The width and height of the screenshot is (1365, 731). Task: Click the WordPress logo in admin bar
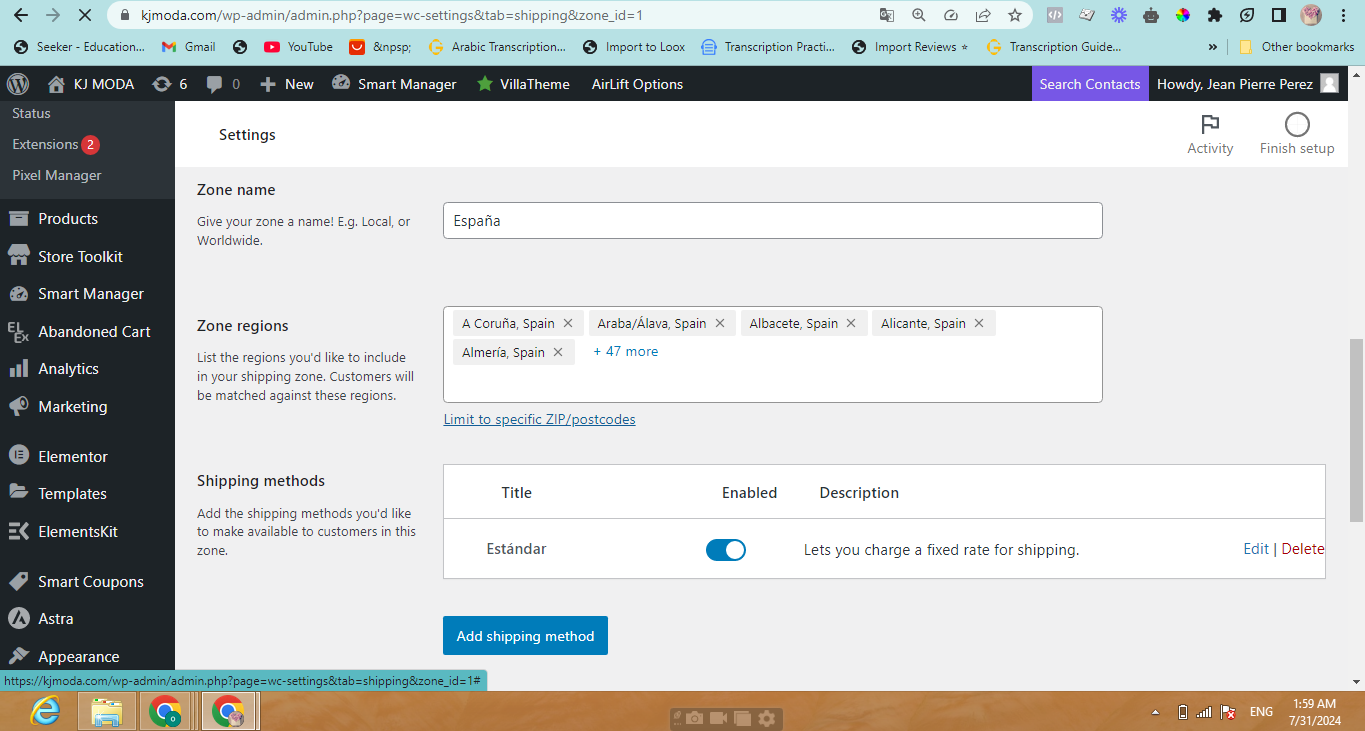click(18, 84)
